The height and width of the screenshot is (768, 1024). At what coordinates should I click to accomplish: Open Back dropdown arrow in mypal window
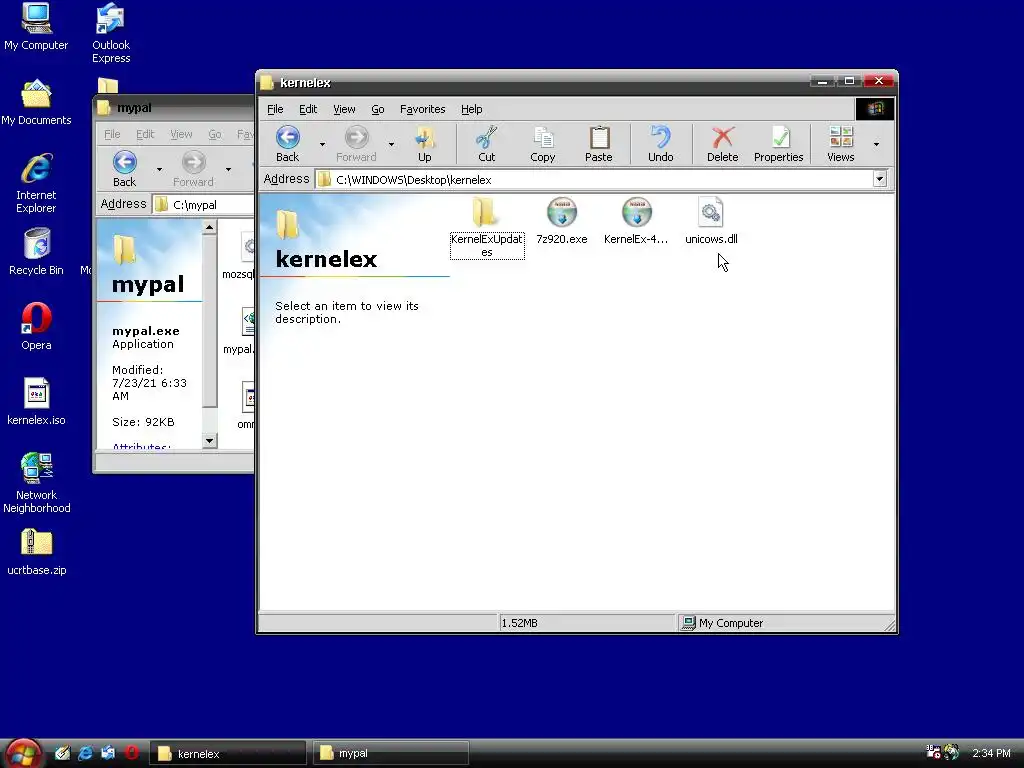click(x=159, y=169)
